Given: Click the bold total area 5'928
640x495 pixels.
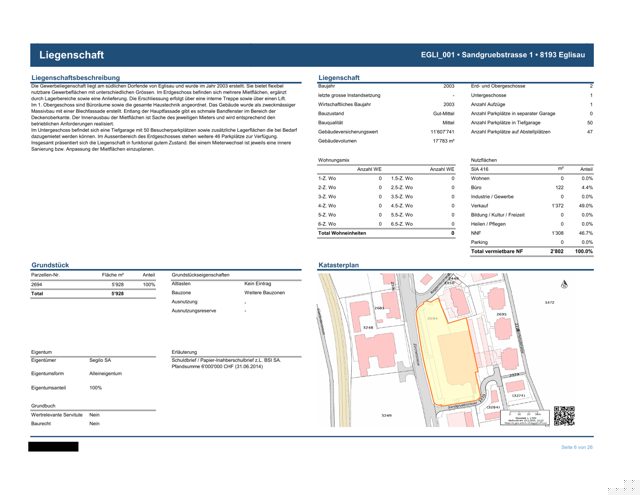Looking at the screenshot, I should click(117, 293).
